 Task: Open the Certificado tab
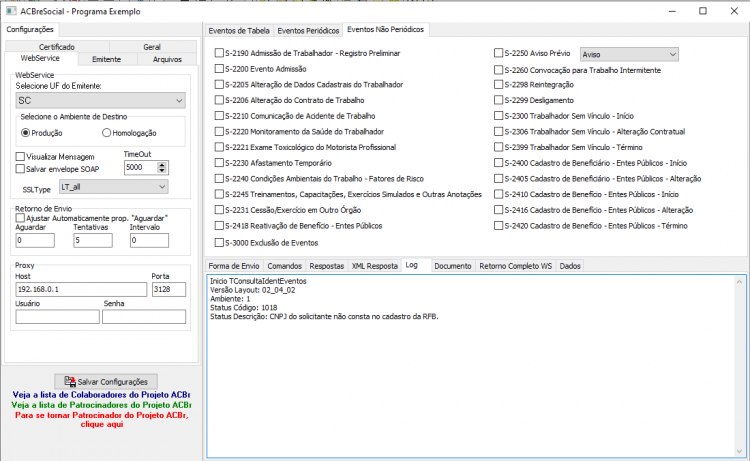(57, 47)
